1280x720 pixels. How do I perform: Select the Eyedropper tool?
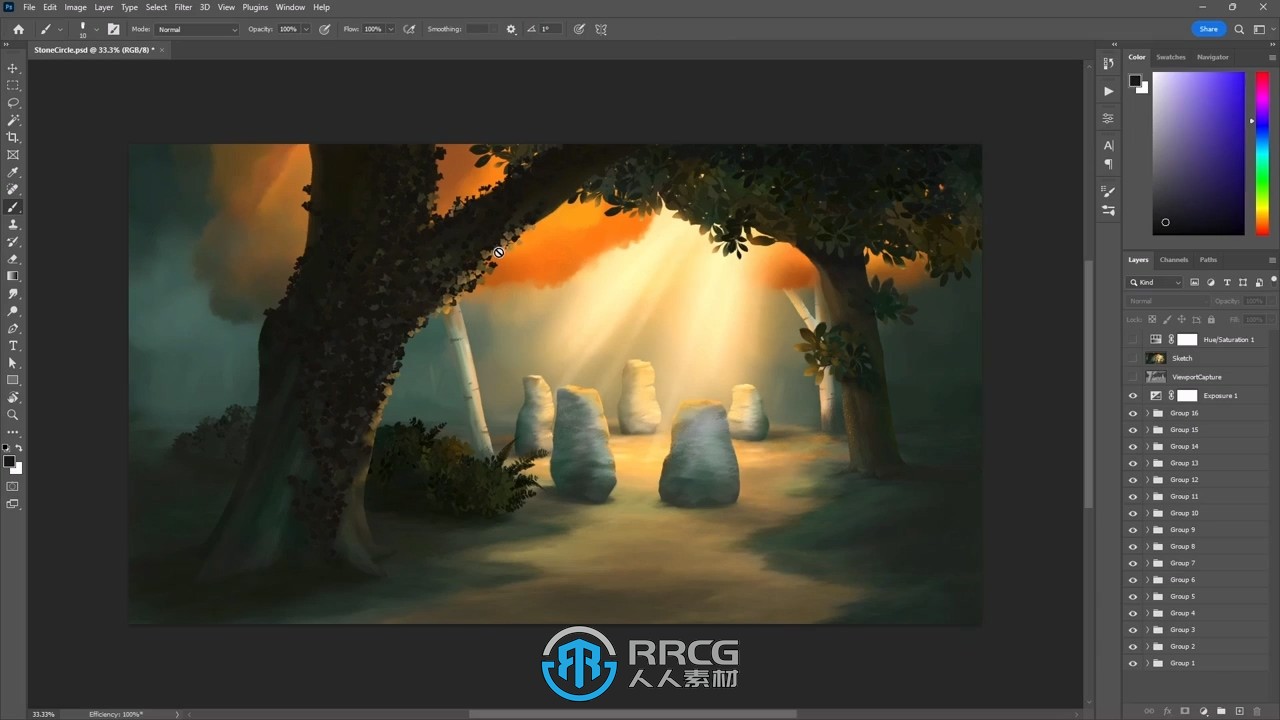tap(13, 172)
